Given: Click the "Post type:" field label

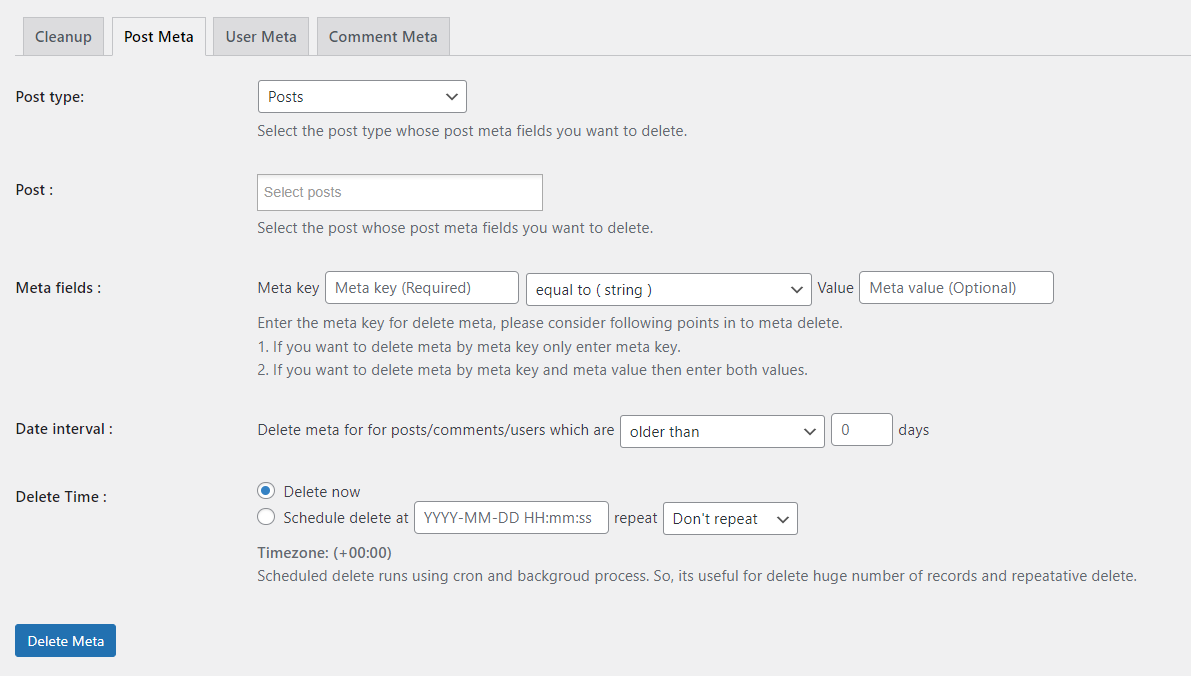Looking at the screenshot, I should coord(50,97).
